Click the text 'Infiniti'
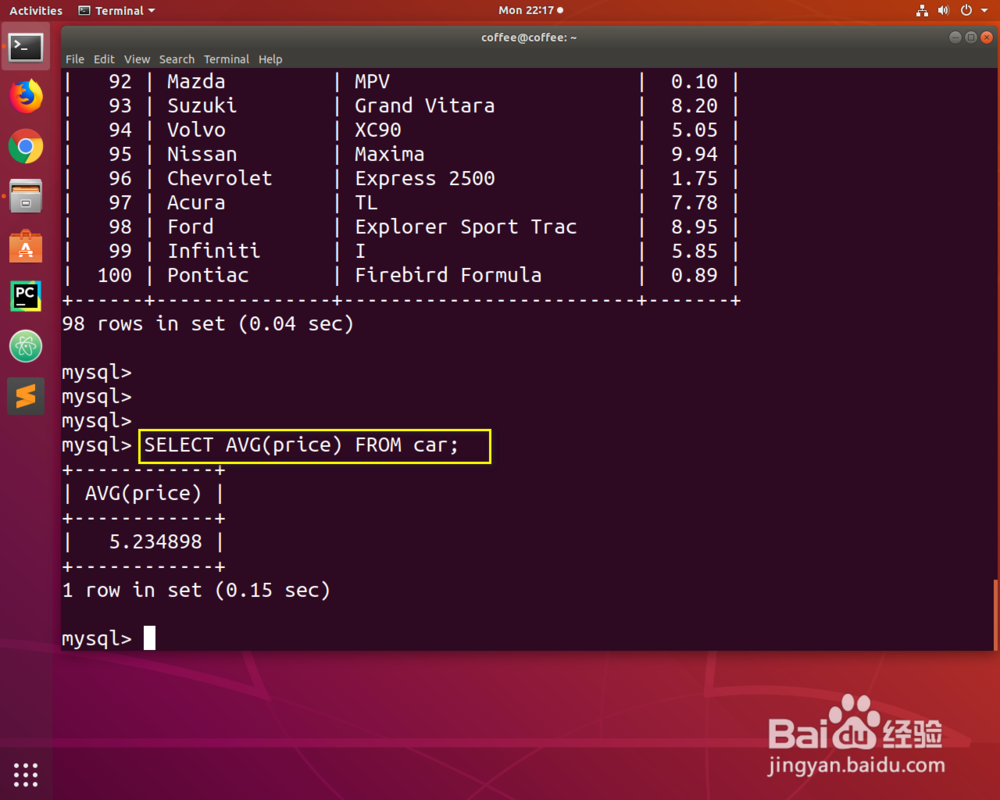This screenshot has height=800, width=1000. 214,251
